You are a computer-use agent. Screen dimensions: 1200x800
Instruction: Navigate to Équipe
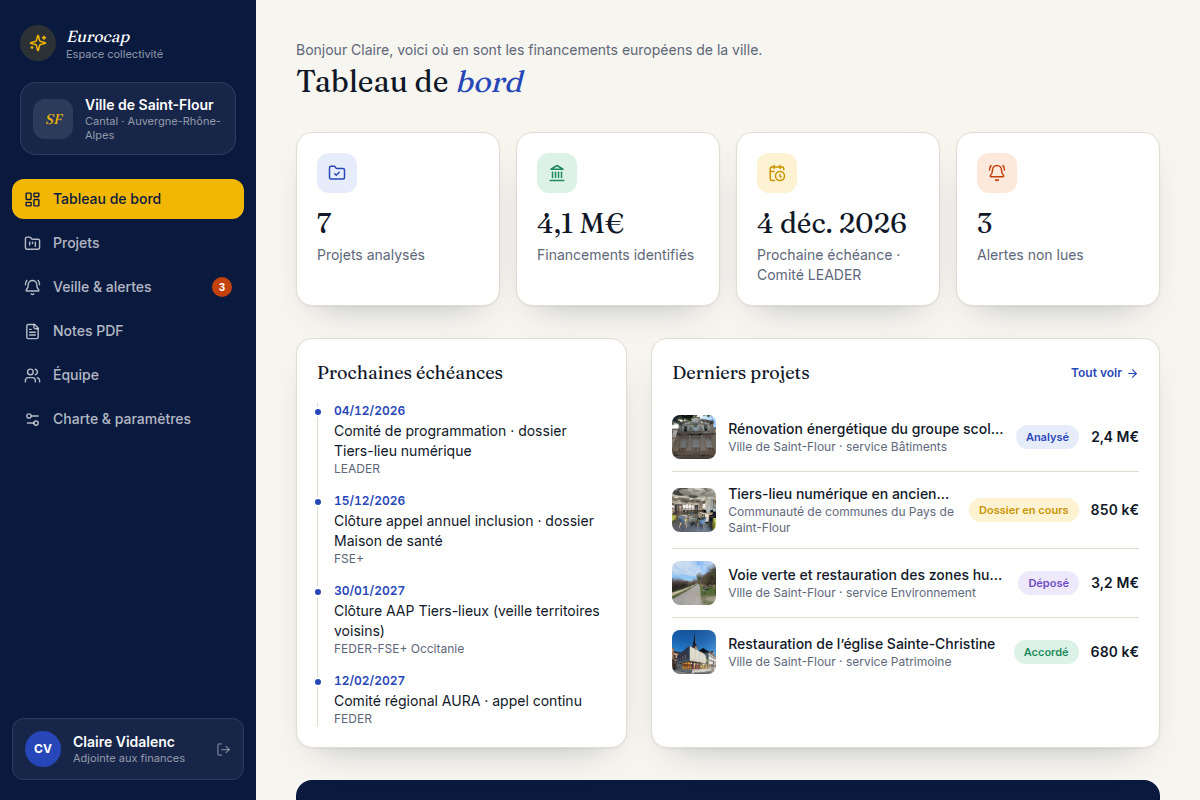pyautogui.click(x=128, y=375)
